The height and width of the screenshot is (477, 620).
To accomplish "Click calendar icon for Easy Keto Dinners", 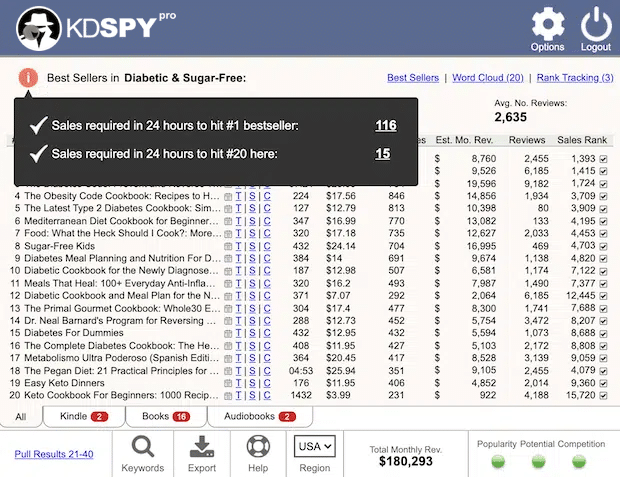I will click(x=228, y=383).
